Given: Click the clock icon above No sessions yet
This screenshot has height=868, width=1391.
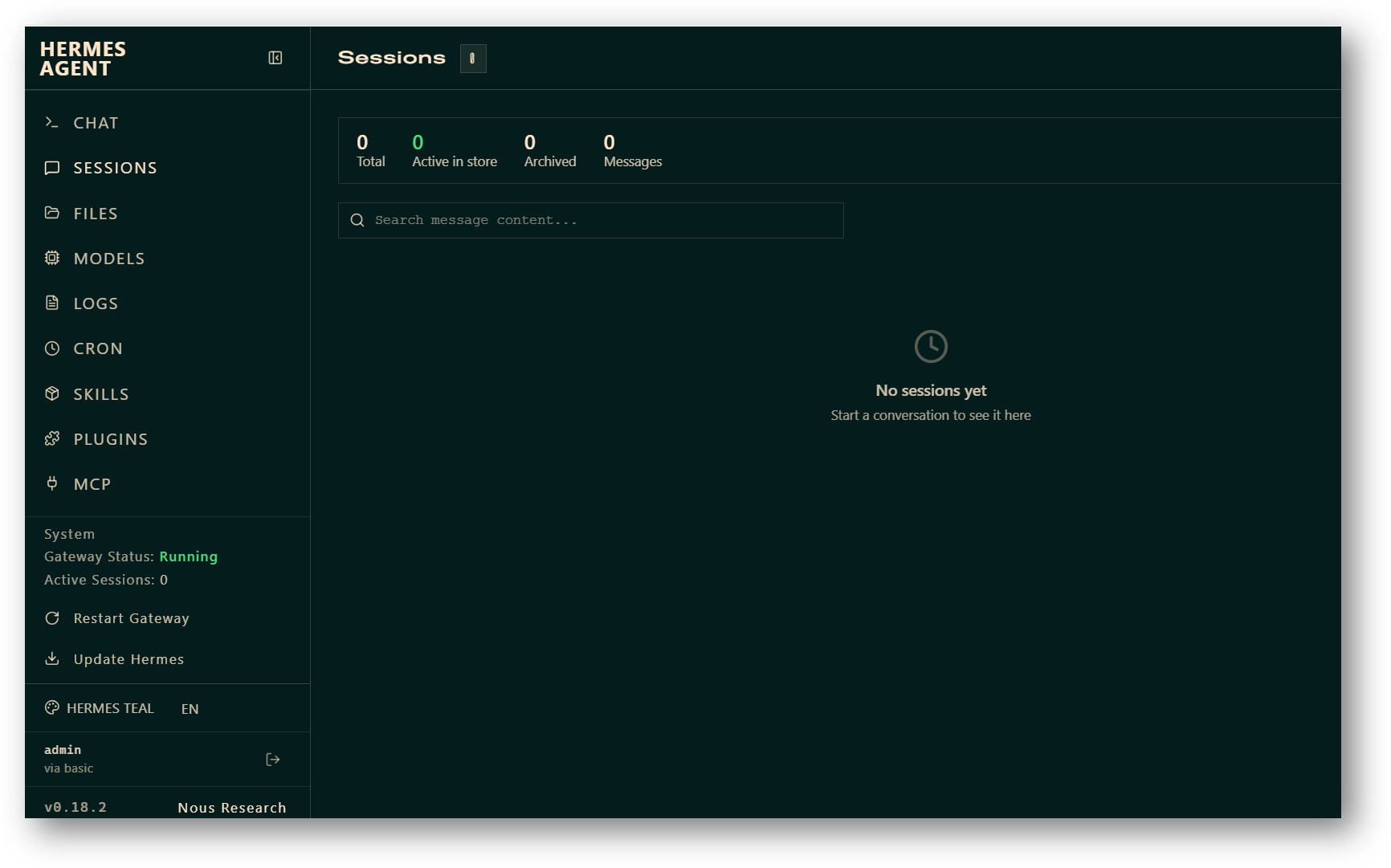Looking at the screenshot, I should pos(931,347).
